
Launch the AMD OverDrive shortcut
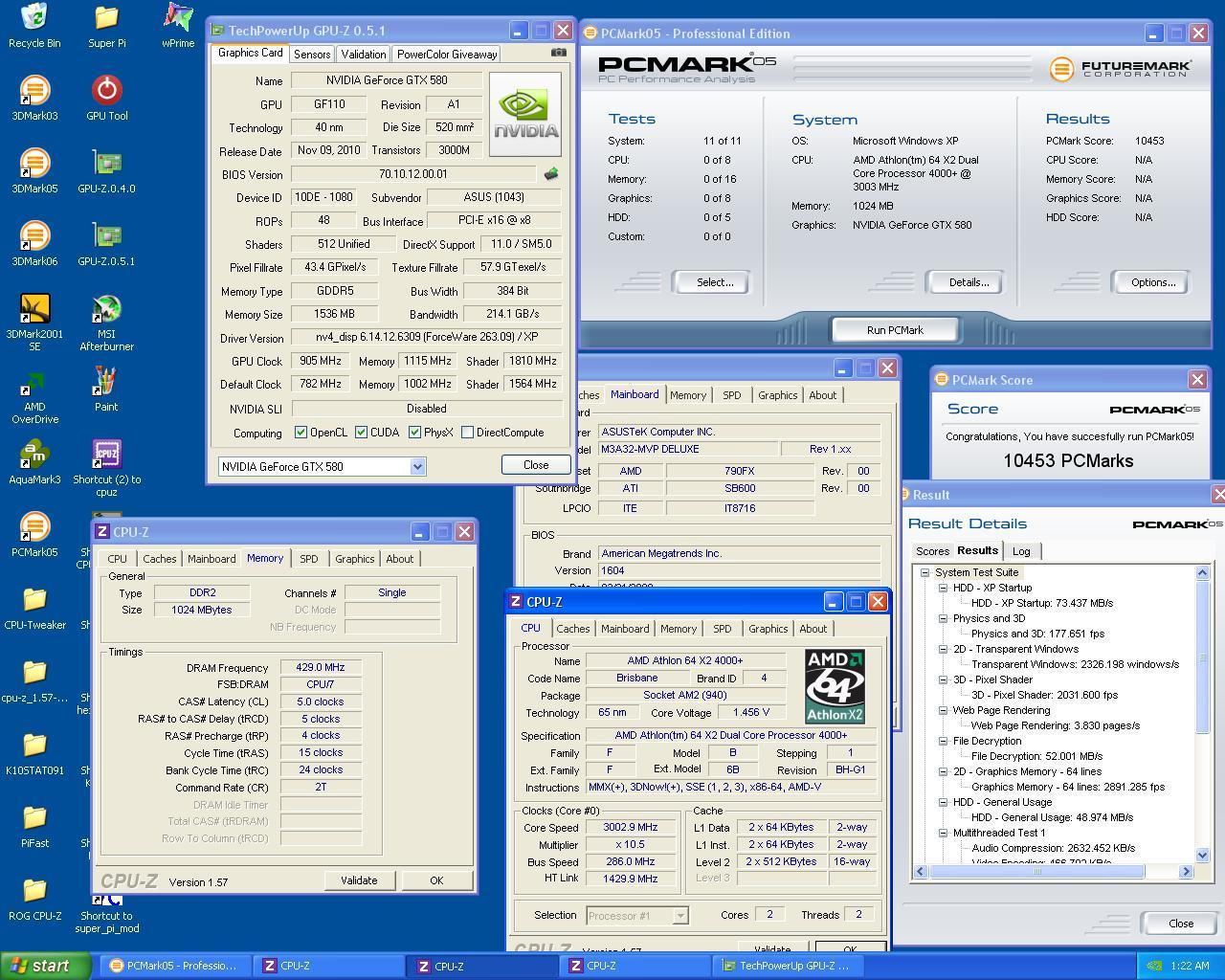(34, 395)
